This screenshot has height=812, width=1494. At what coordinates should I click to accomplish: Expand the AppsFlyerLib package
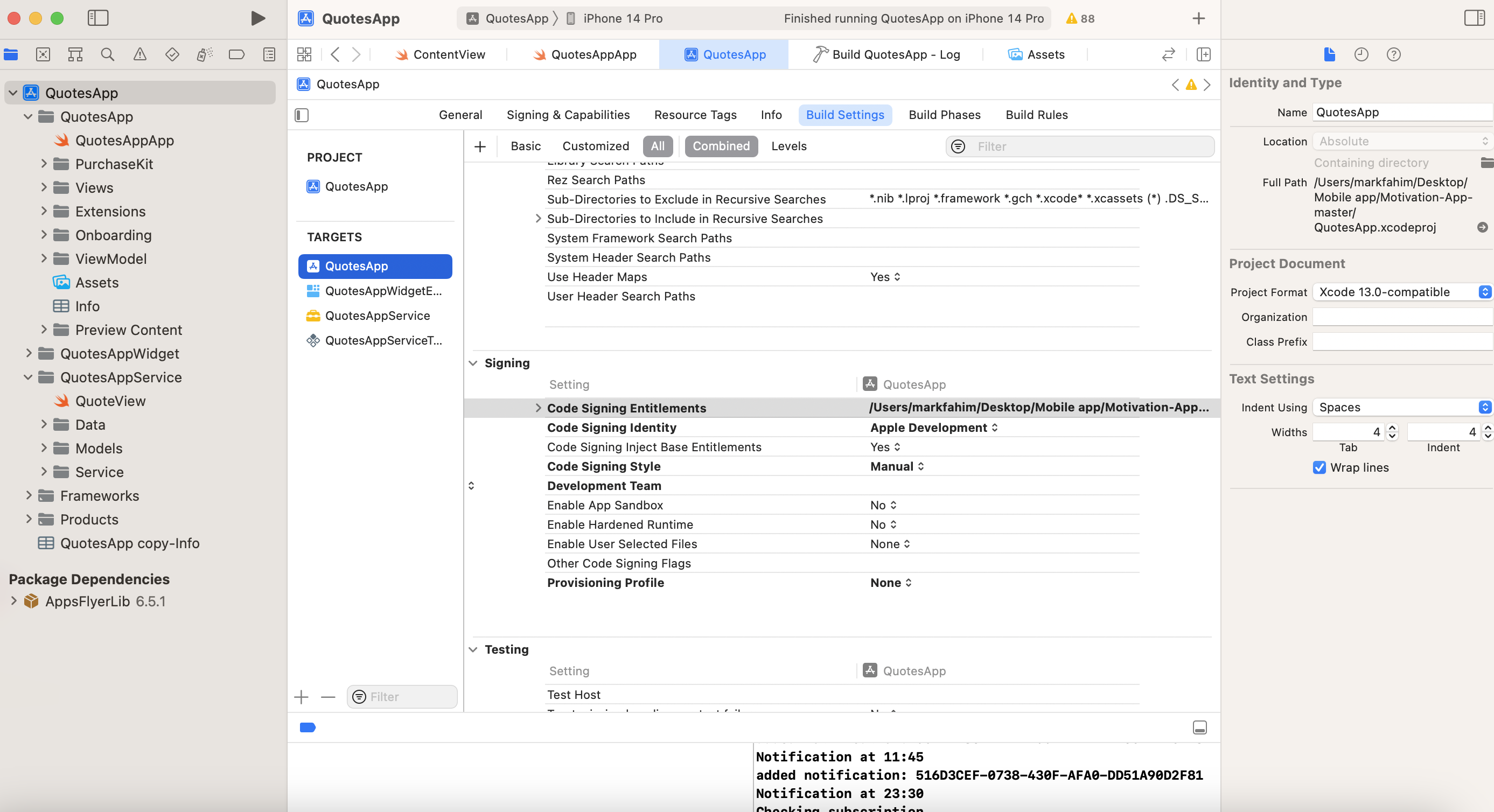14,601
